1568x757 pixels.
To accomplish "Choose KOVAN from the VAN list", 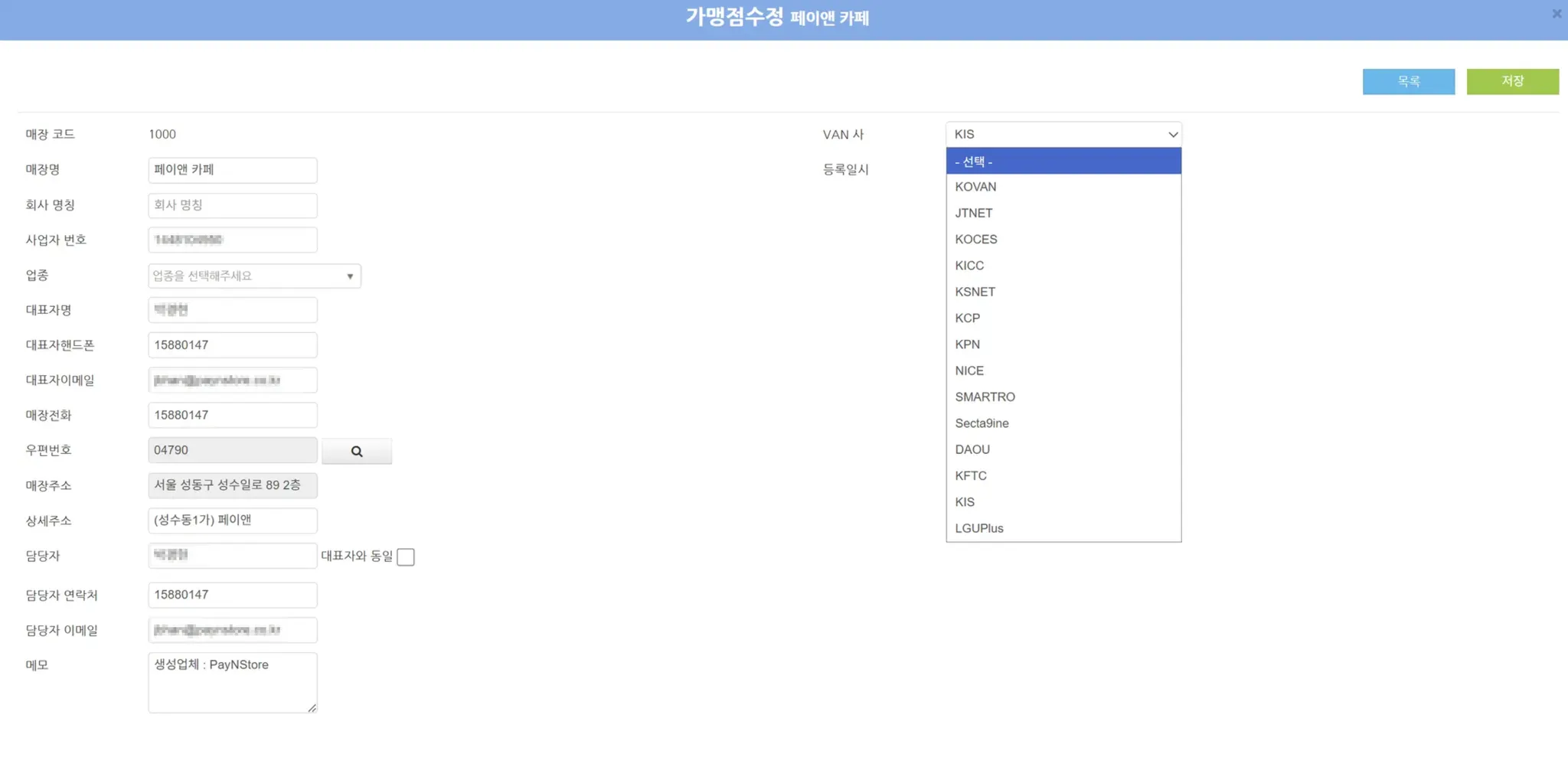I will 1063,187.
